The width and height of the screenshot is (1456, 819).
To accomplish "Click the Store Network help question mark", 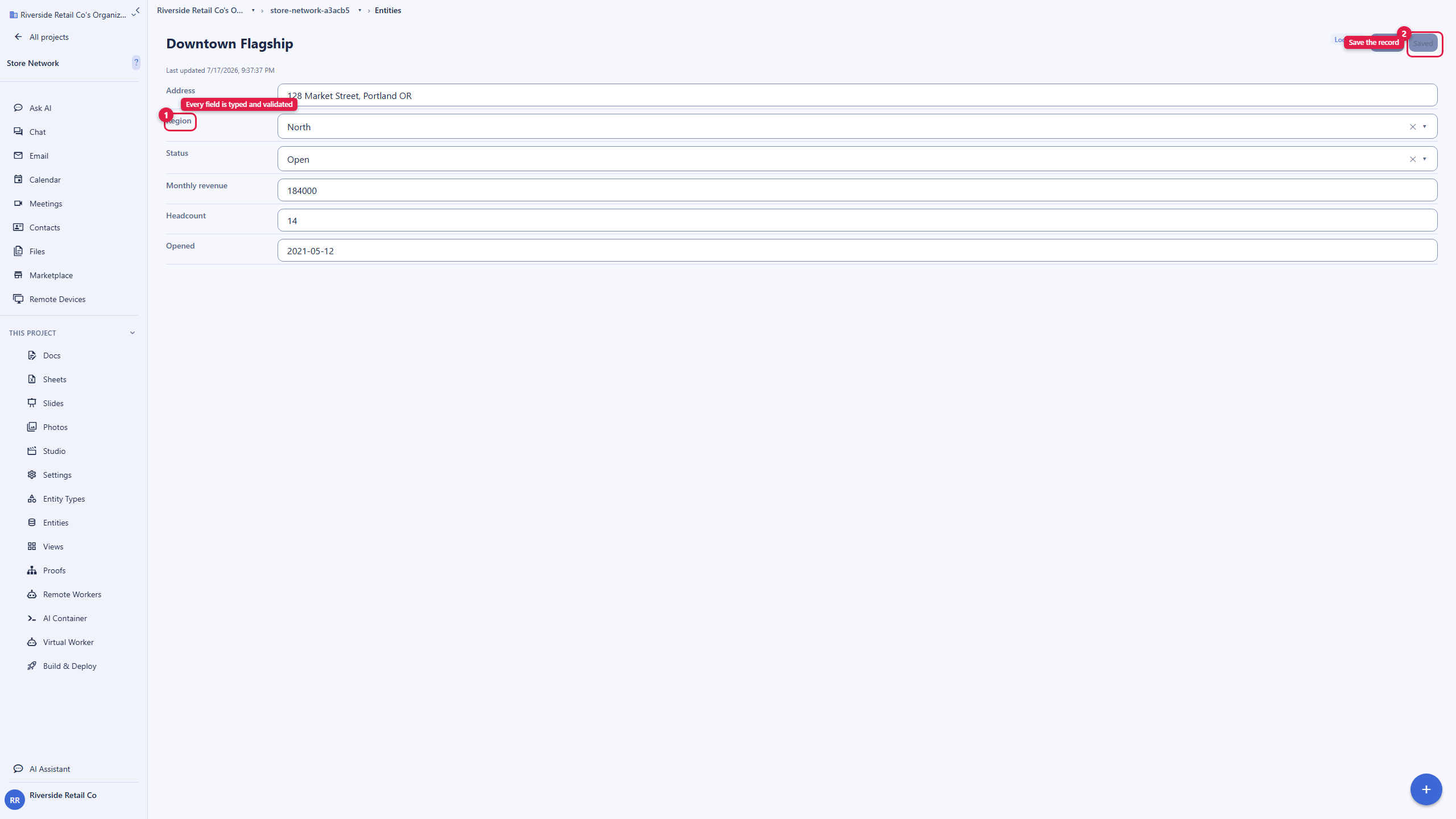I will 136,62.
